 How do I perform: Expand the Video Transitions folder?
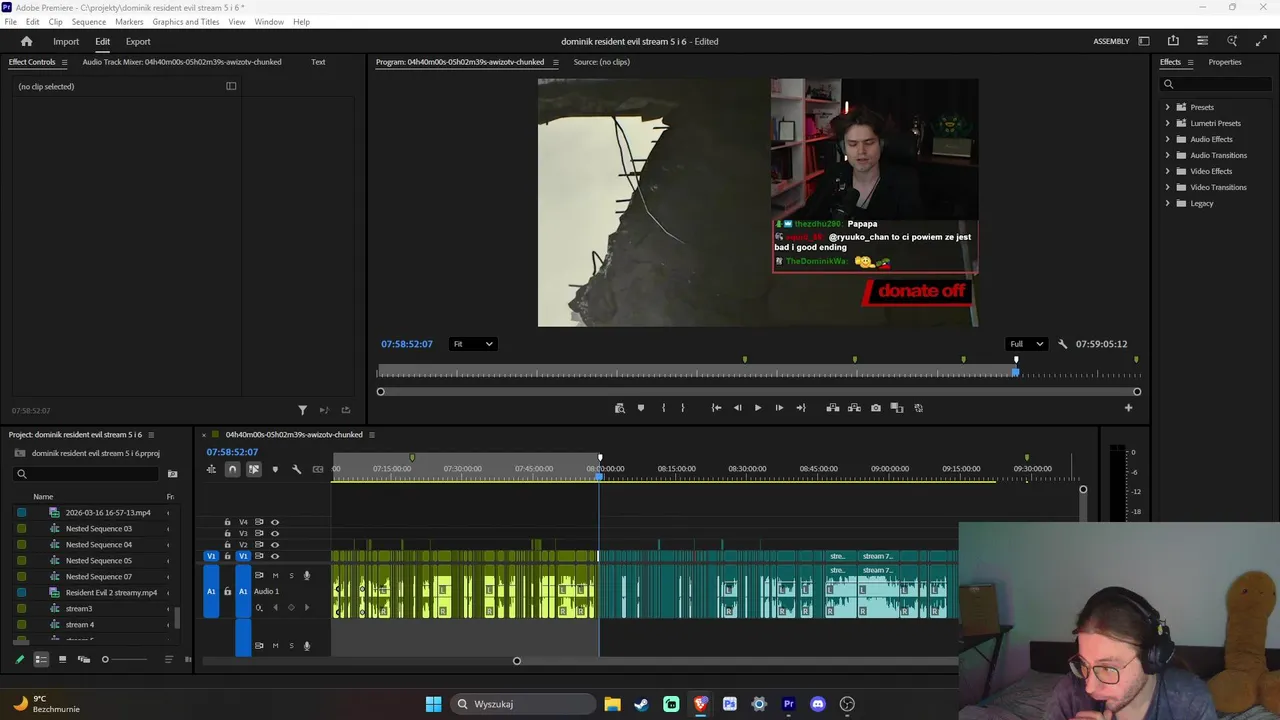coord(1167,187)
